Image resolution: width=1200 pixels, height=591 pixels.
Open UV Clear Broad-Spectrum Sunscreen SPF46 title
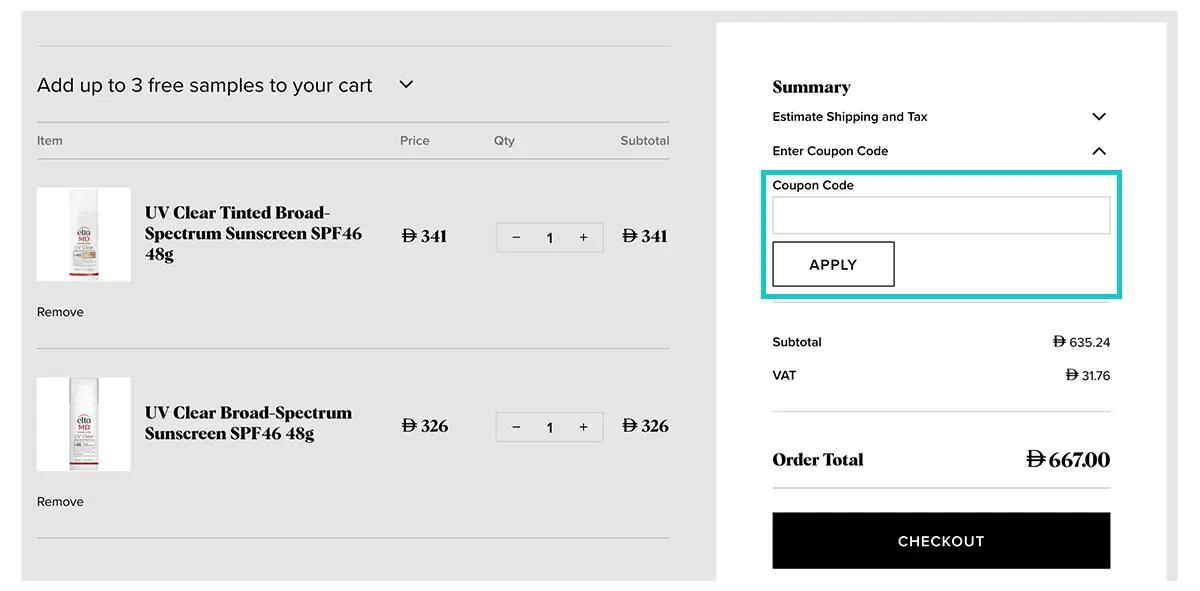[x=248, y=423]
